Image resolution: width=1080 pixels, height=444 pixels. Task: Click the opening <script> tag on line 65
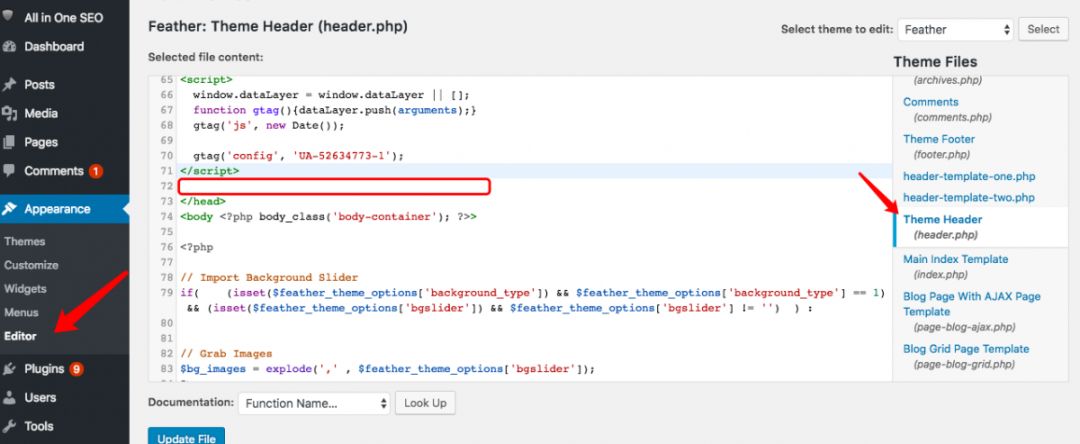pyautogui.click(x=206, y=80)
